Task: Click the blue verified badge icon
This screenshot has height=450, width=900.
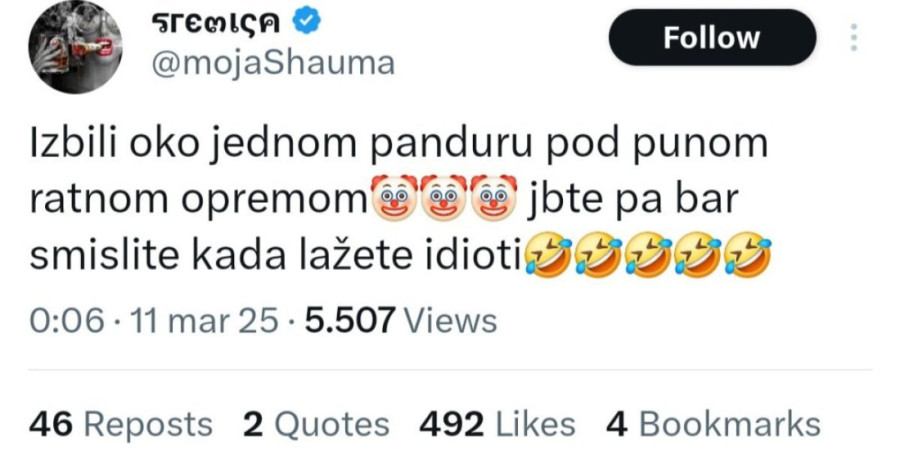Action: pyautogui.click(x=307, y=22)
